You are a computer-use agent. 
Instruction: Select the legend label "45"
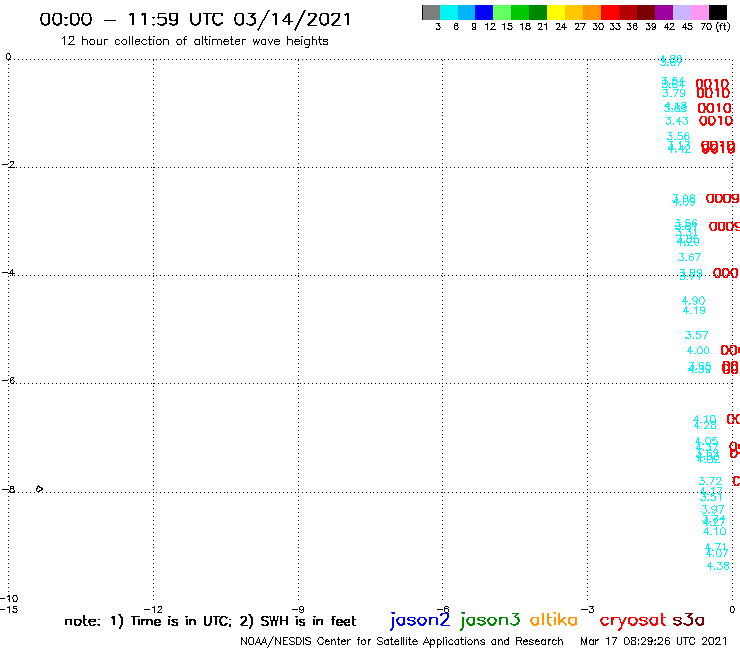687,26
